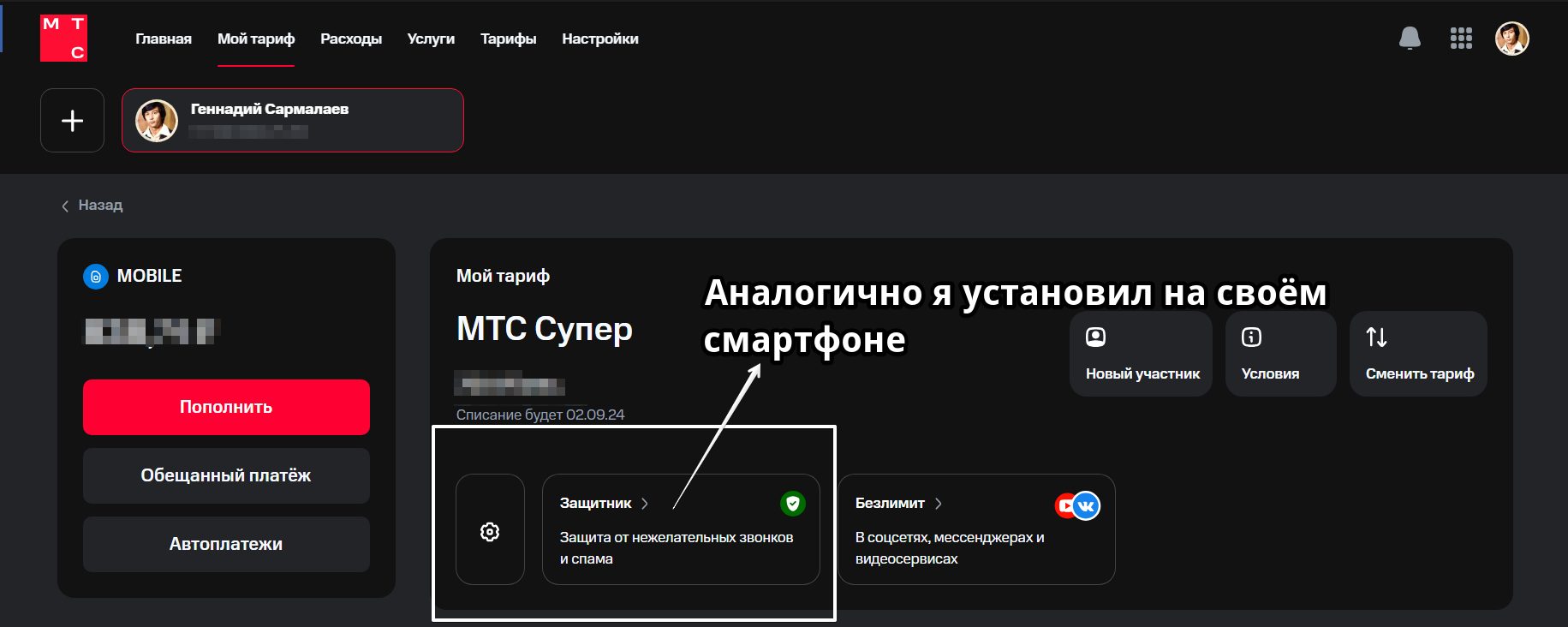Click the plus icon to add account
The height and width of the screenshot is (627, 1568).
pos(73,121)
